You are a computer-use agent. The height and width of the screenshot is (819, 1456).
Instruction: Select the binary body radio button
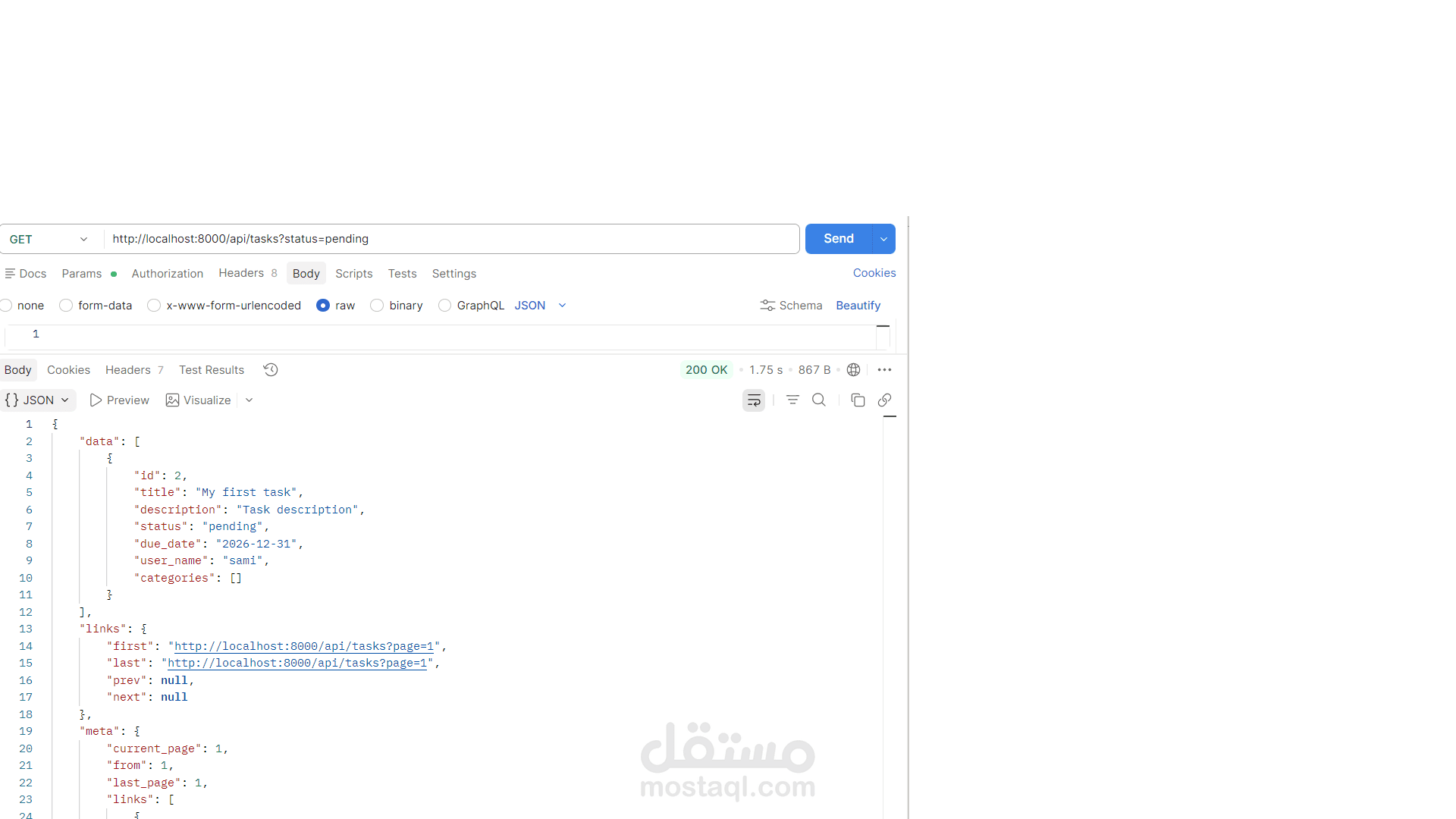pyautogui.click(x=377, y=306)
